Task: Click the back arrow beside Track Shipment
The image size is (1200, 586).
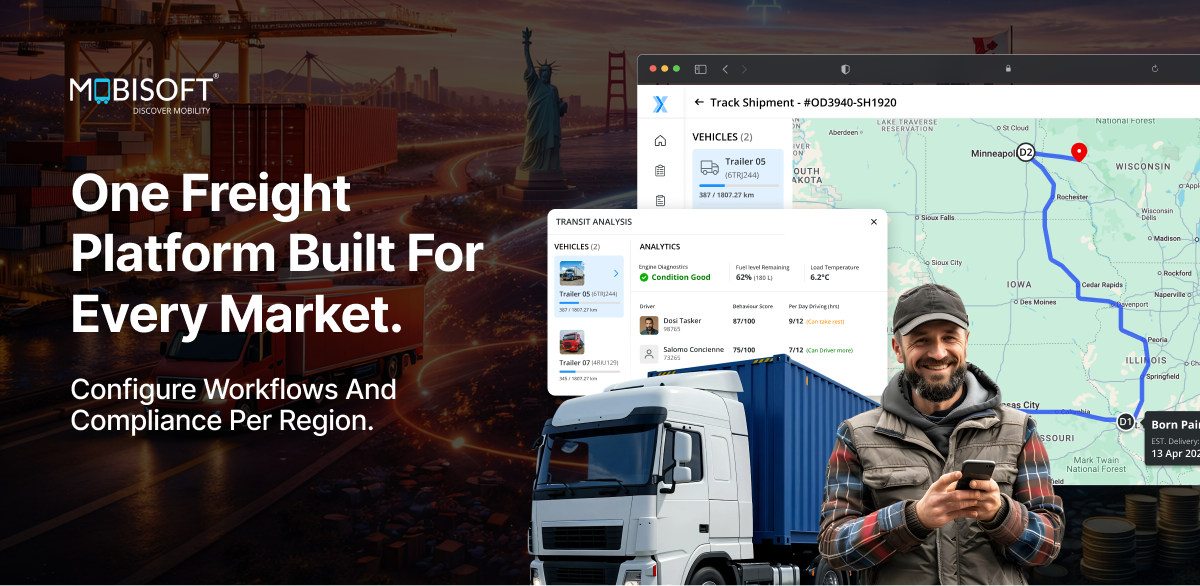Action: click(x=699, y=102)
